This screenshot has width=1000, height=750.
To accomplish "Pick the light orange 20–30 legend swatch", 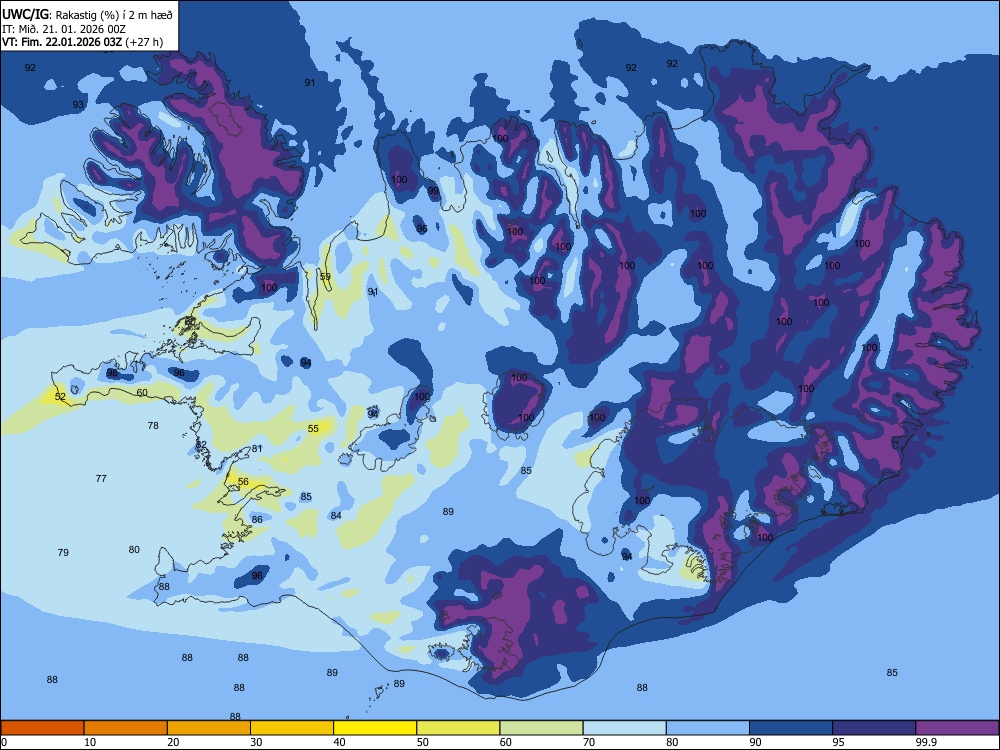I will [209, 728].
